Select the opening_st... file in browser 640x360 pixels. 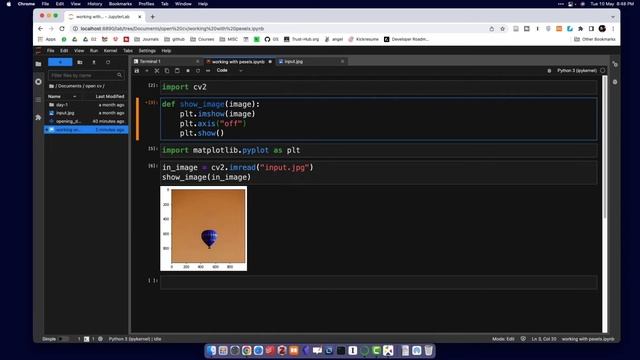click(86, 121)
